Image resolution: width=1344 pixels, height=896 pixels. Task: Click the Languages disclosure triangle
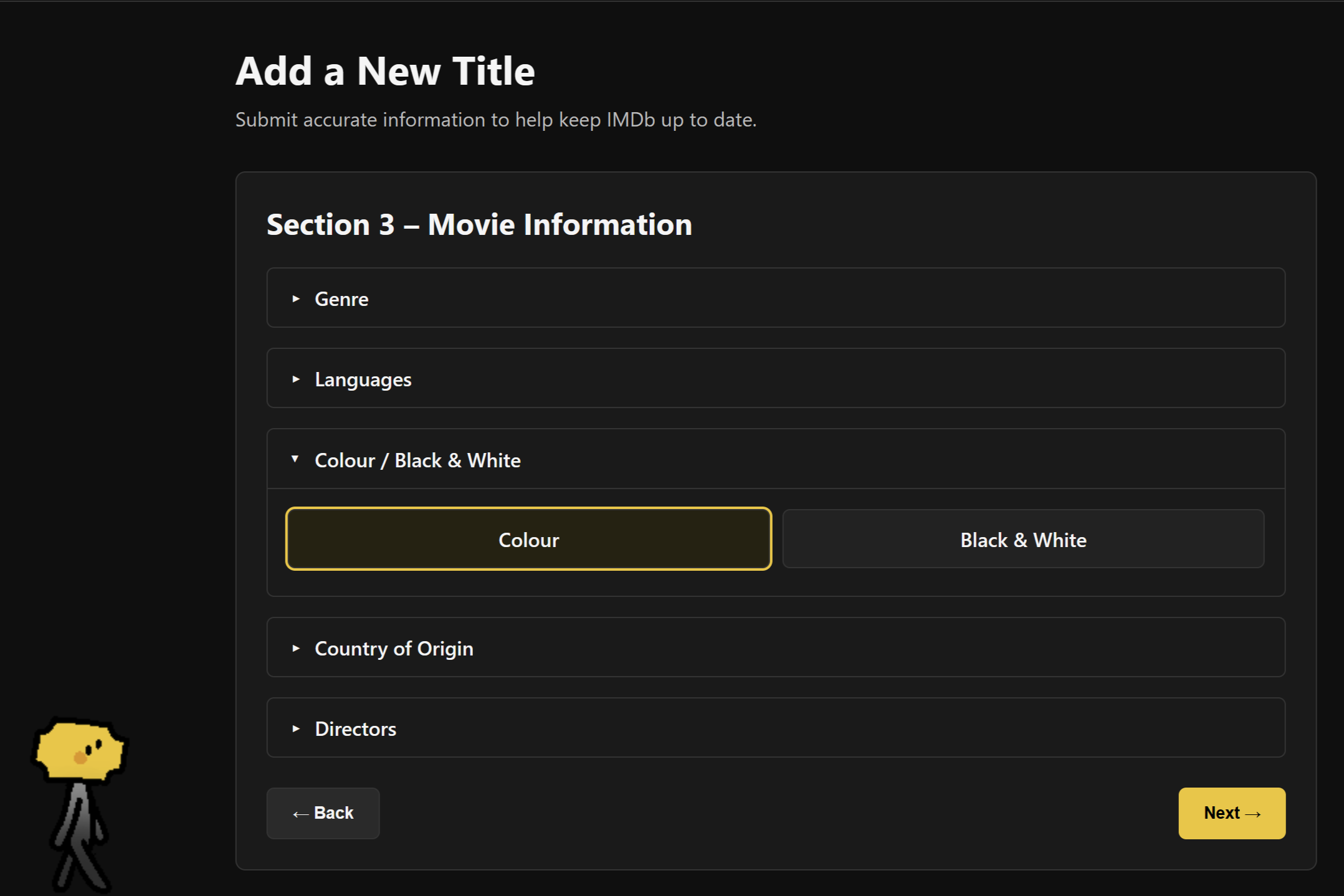coord(296,379)
